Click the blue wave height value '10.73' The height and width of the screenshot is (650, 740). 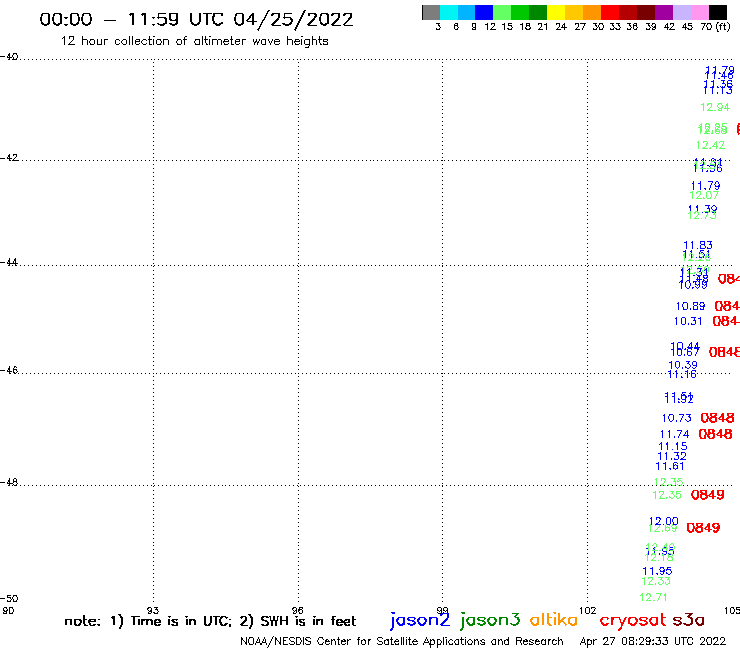pyautogui.click(x=676, y=418)
